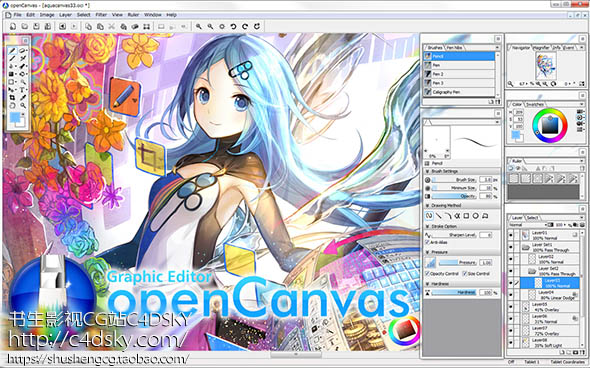Viewport: 590px width, 368px height.
Task: Click the Rotate left toolbar icon
Action: 233,26
